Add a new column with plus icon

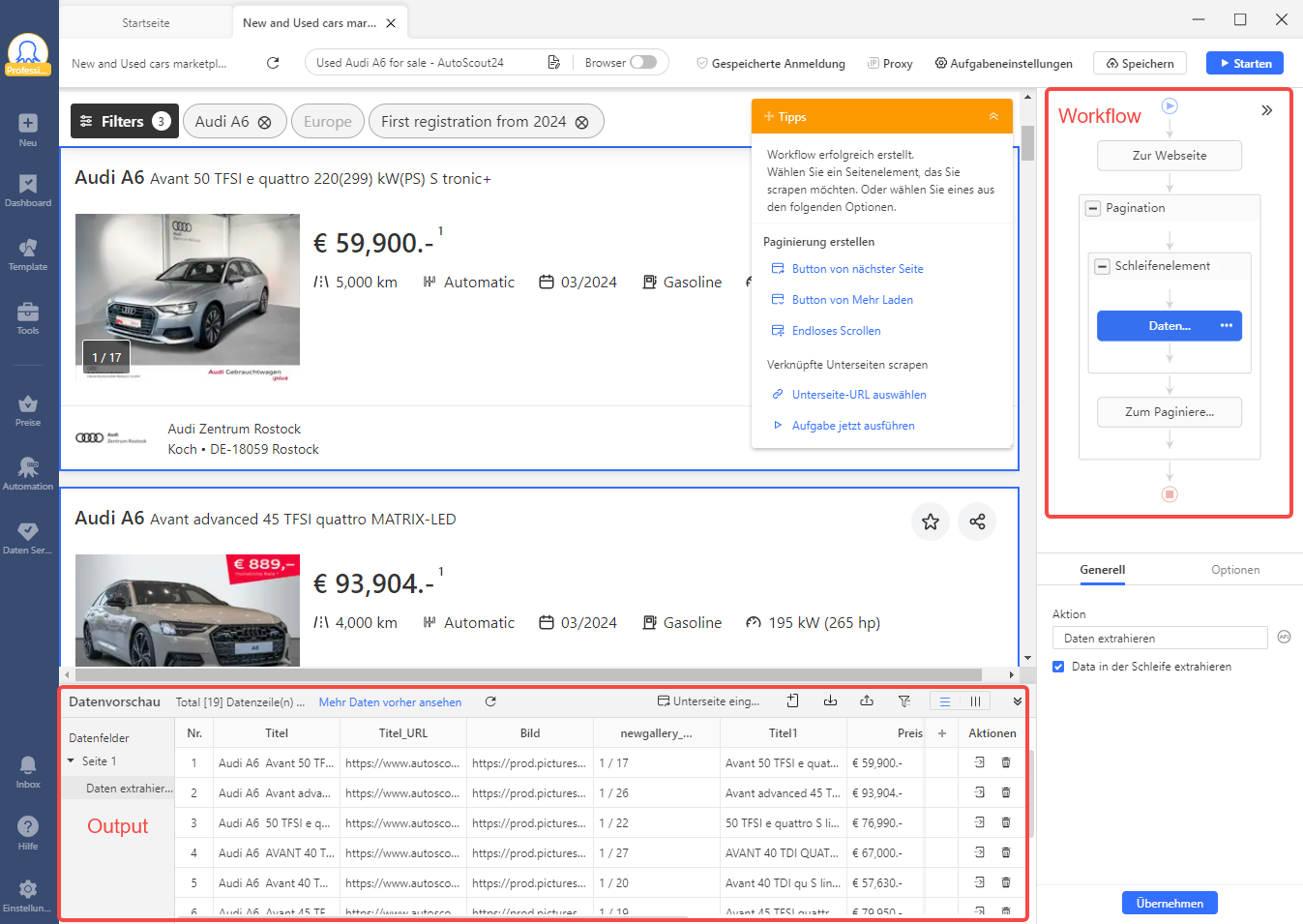tap(942, 733)
